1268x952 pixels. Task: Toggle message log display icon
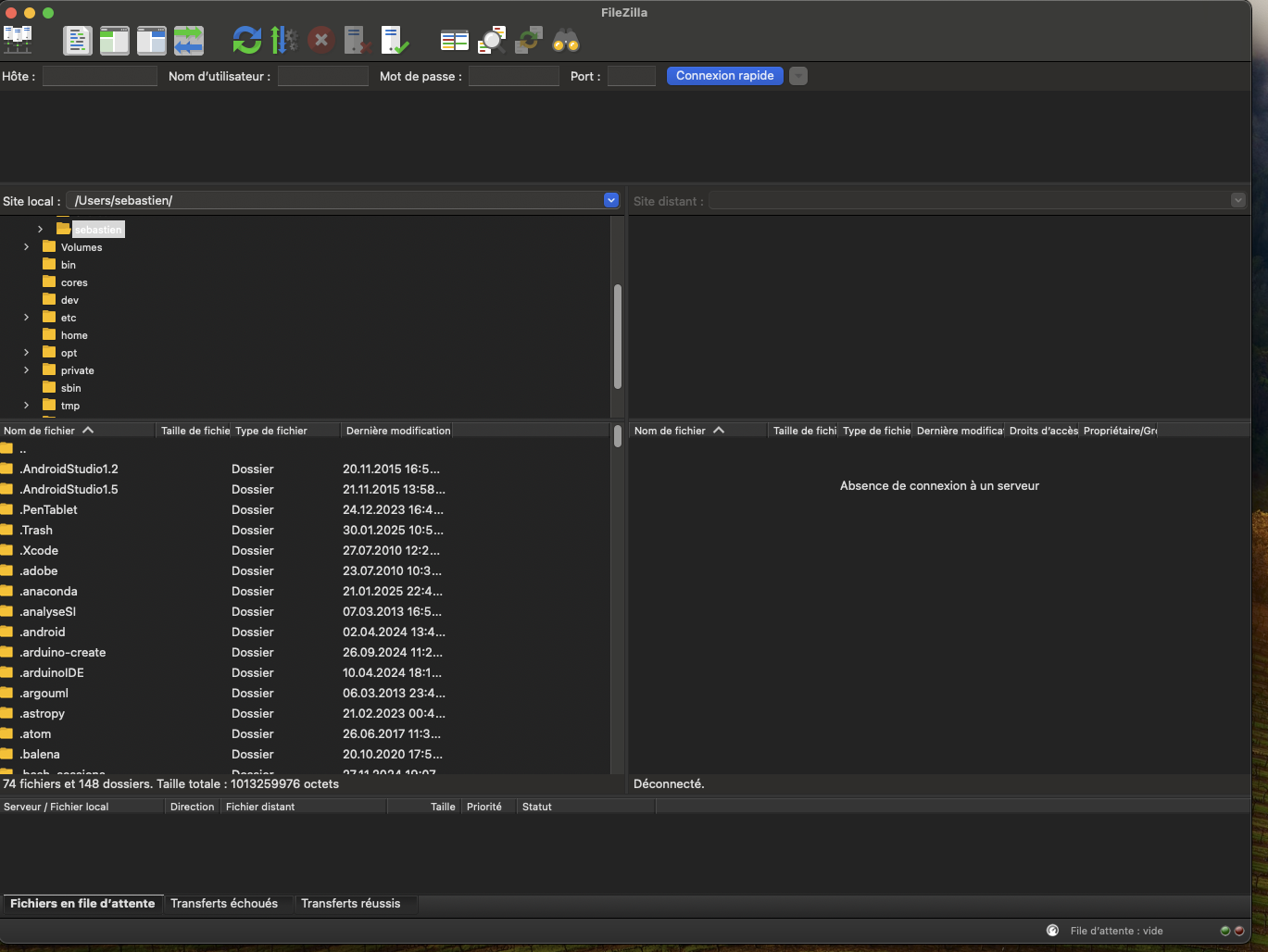(x=77, y=40)
